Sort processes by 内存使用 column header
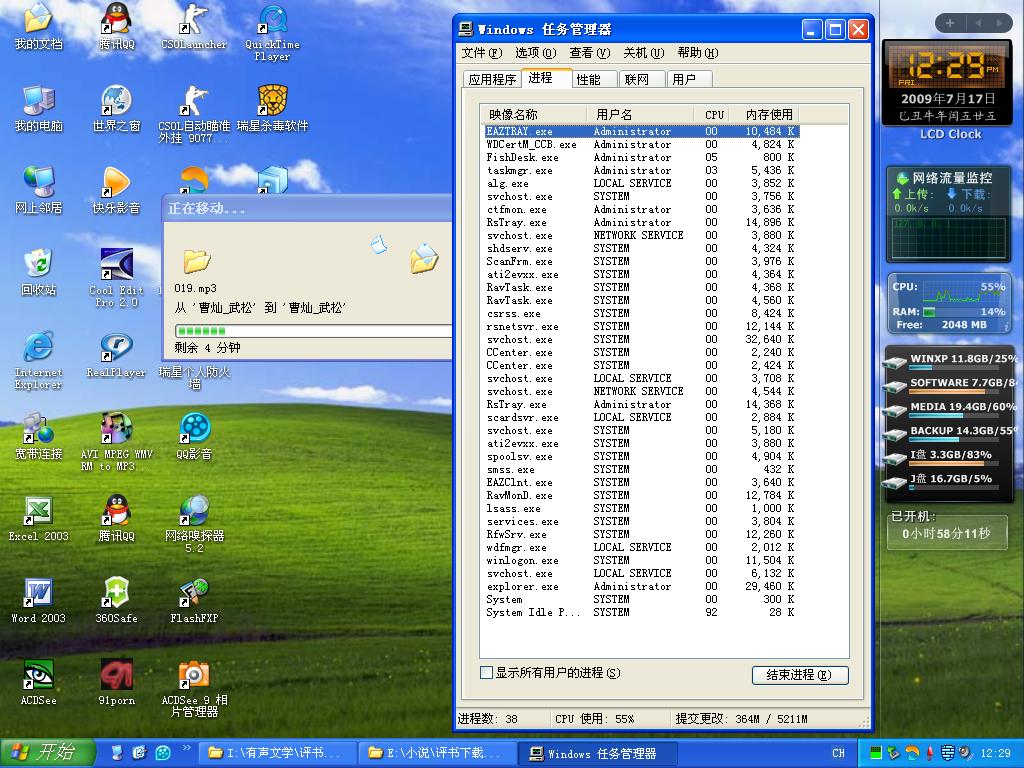This screenshot has width=1024, height=768. point(768,114)
